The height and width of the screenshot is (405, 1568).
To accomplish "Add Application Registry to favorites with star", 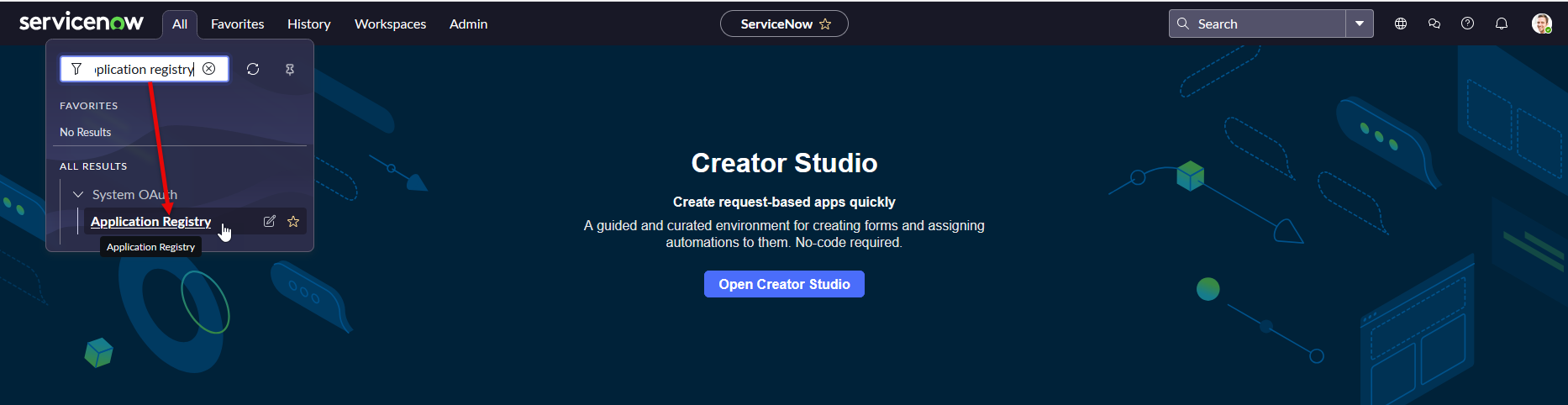I will pos(293,222).
